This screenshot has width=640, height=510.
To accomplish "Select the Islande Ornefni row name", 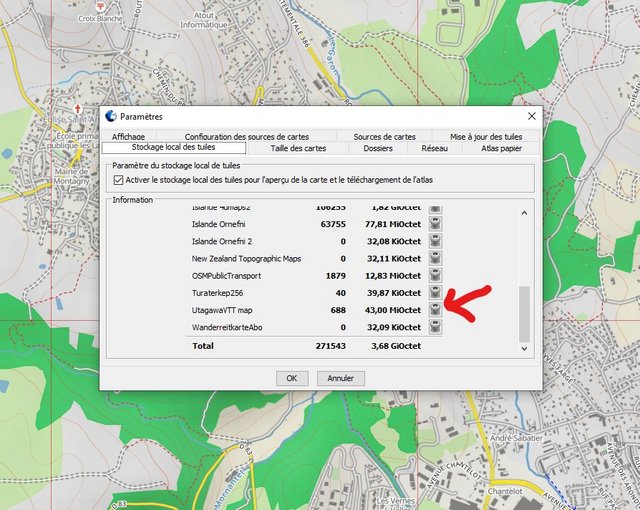I will click(x=218, y=224).
